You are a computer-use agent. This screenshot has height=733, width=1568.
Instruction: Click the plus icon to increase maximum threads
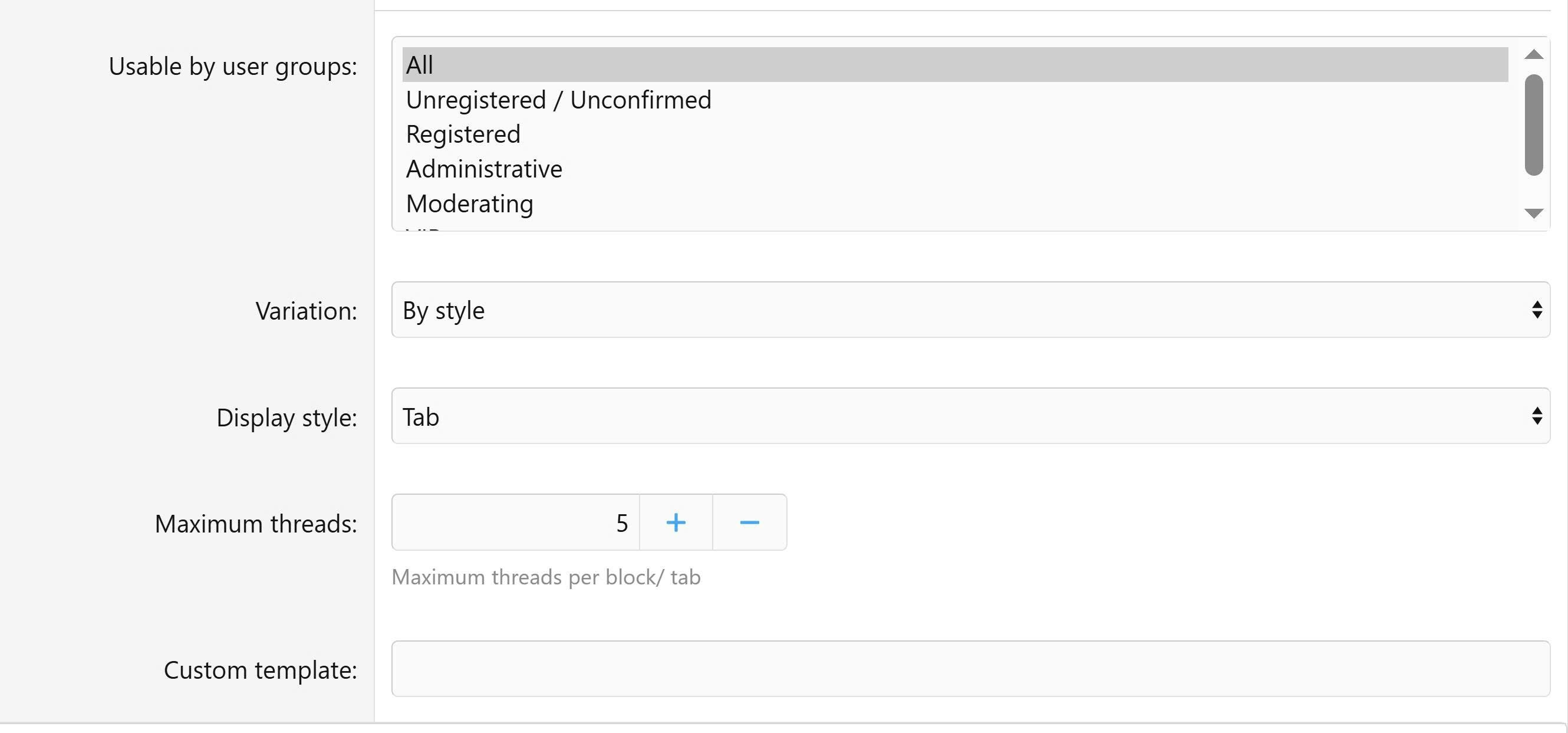676,522
